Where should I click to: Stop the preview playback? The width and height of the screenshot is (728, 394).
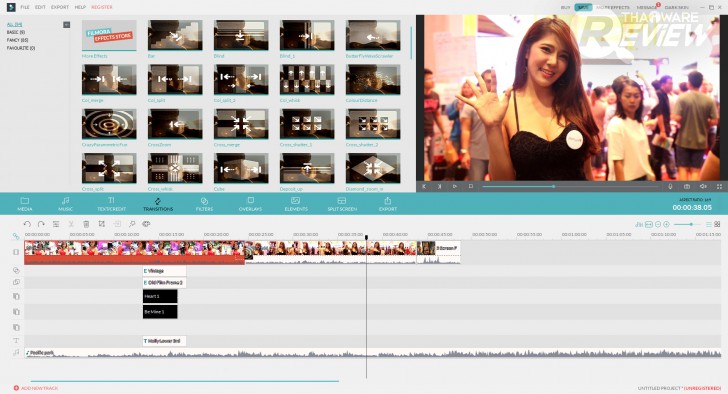(x=470, y=187)
